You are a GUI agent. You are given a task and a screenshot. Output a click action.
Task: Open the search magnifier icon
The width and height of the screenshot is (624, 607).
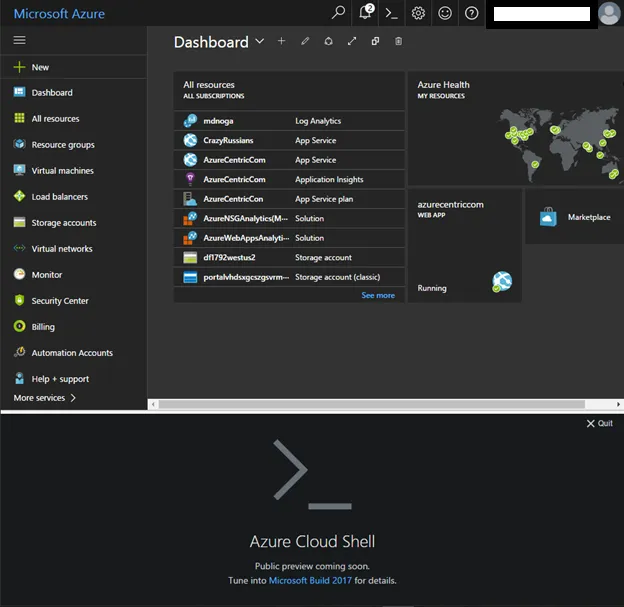[338, 12]
